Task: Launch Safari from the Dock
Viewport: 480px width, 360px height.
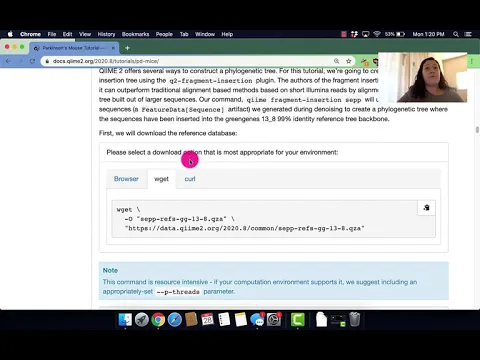Action: 175,320
